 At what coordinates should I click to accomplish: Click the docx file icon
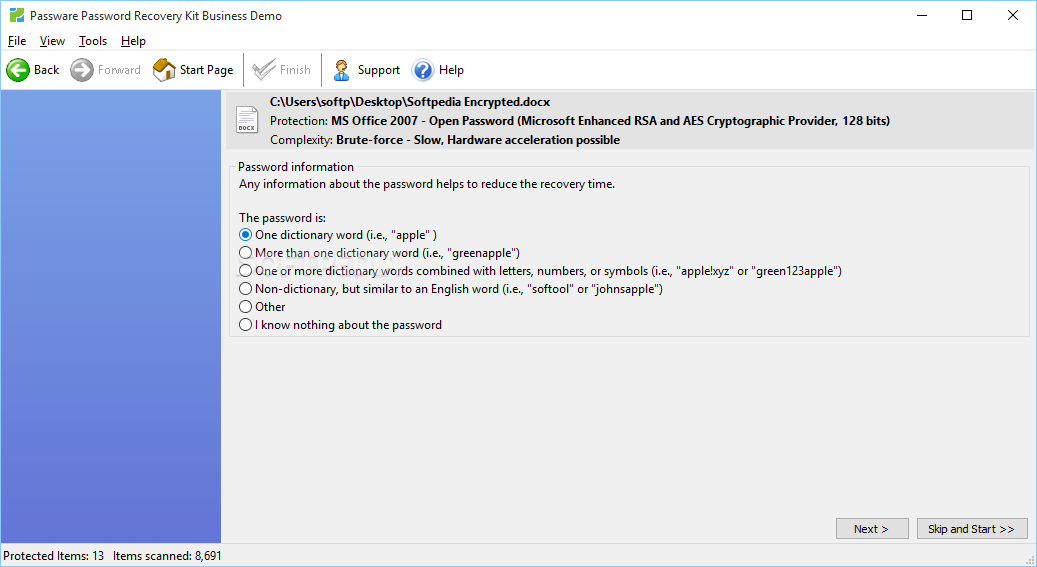click(x=247, y=120)
